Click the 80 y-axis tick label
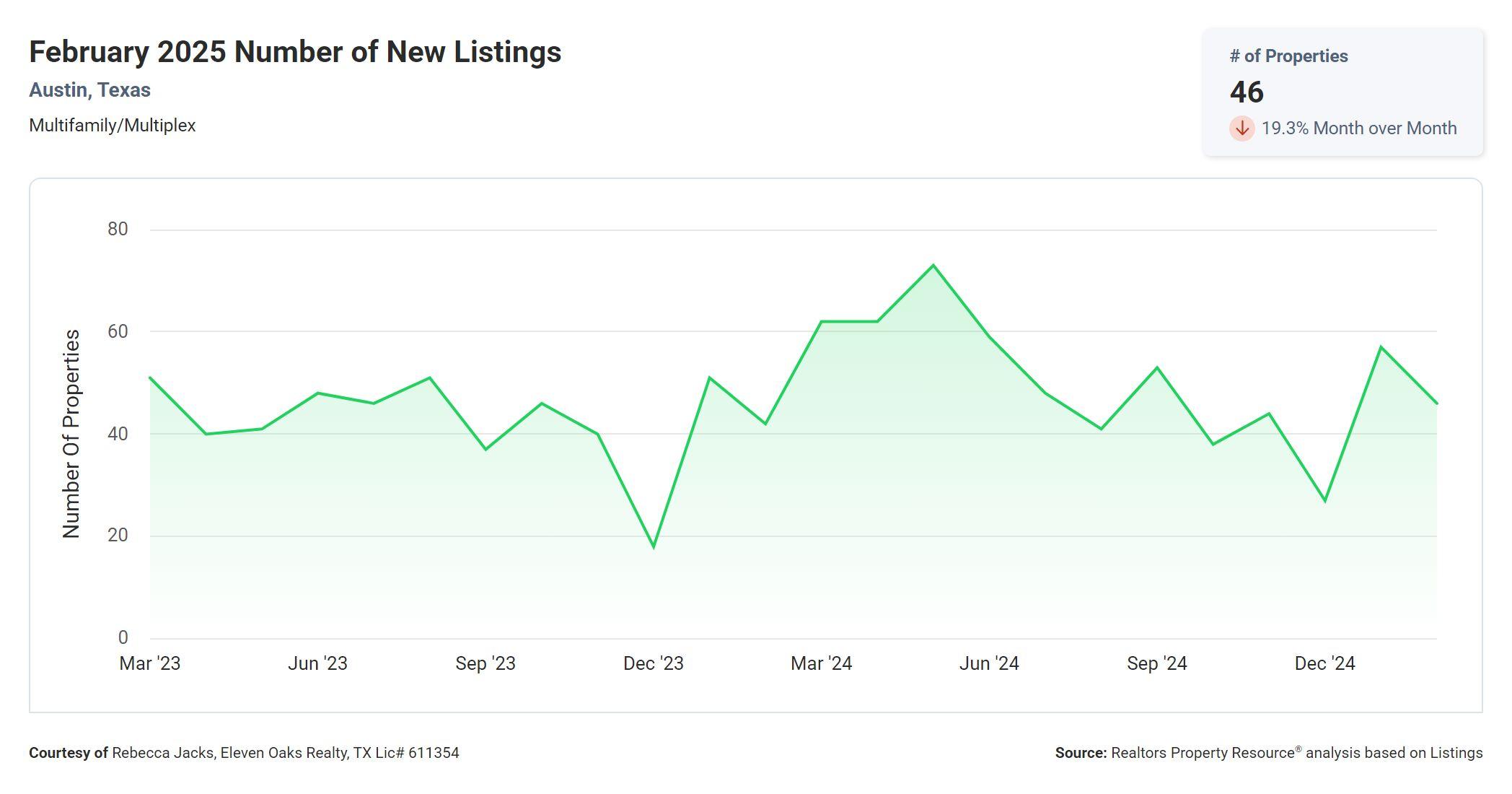The width and height of the screenshot is (1512, 794). (118, 230)
